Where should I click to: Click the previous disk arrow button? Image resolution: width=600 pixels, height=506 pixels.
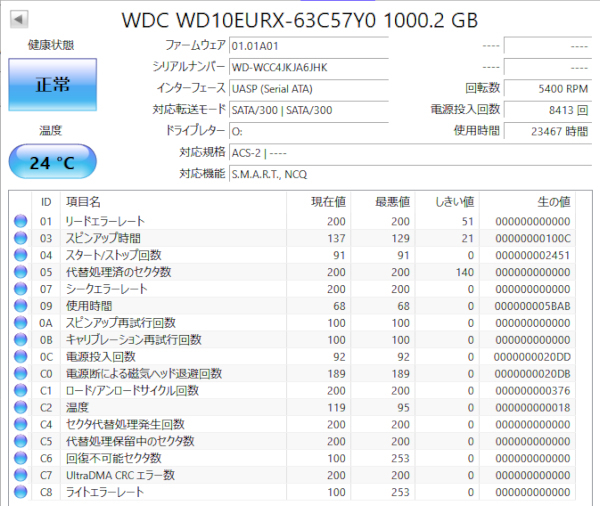coord(19,19)
